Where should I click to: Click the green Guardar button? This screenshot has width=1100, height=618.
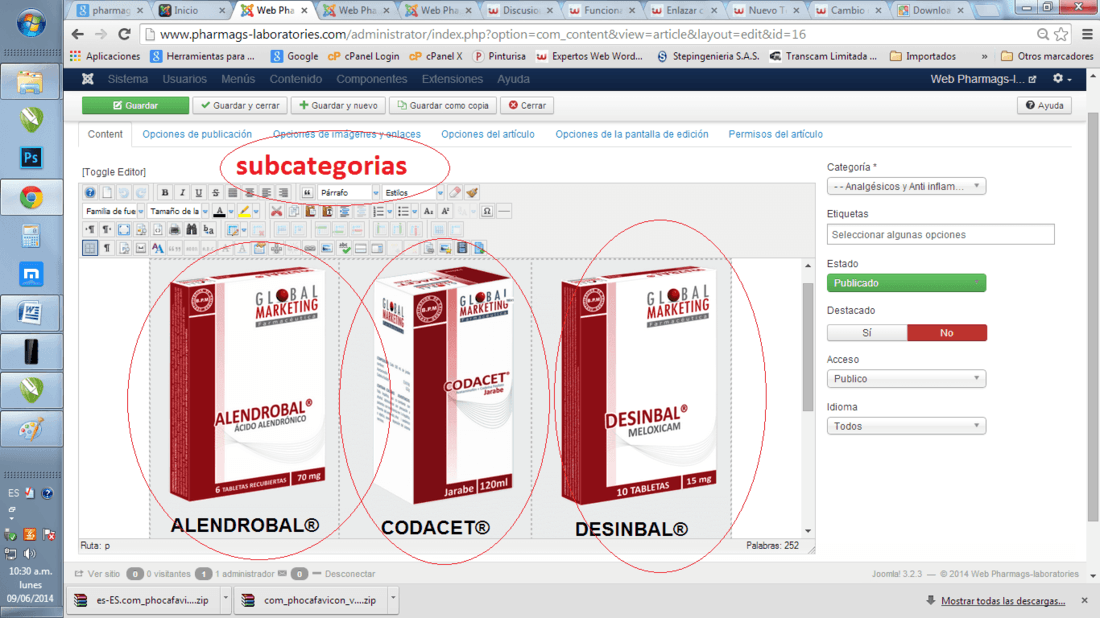(x=135, y=105)
